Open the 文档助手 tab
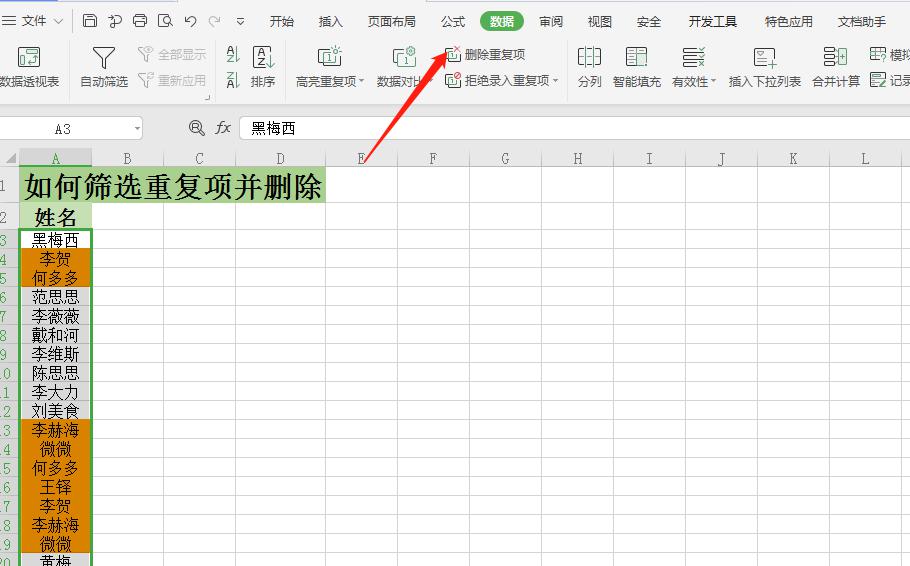This screenshot has width=910, height=566. tap(862, 21)
